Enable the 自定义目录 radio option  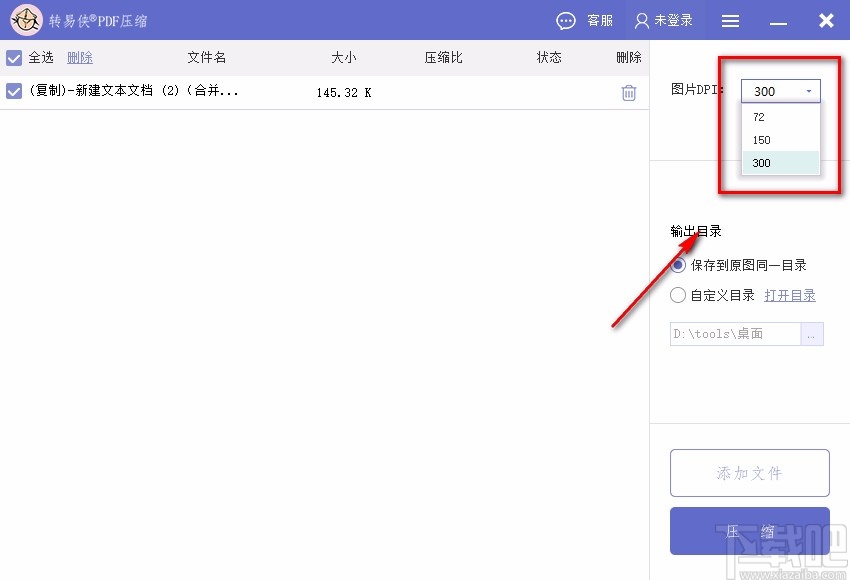[678, 295]
